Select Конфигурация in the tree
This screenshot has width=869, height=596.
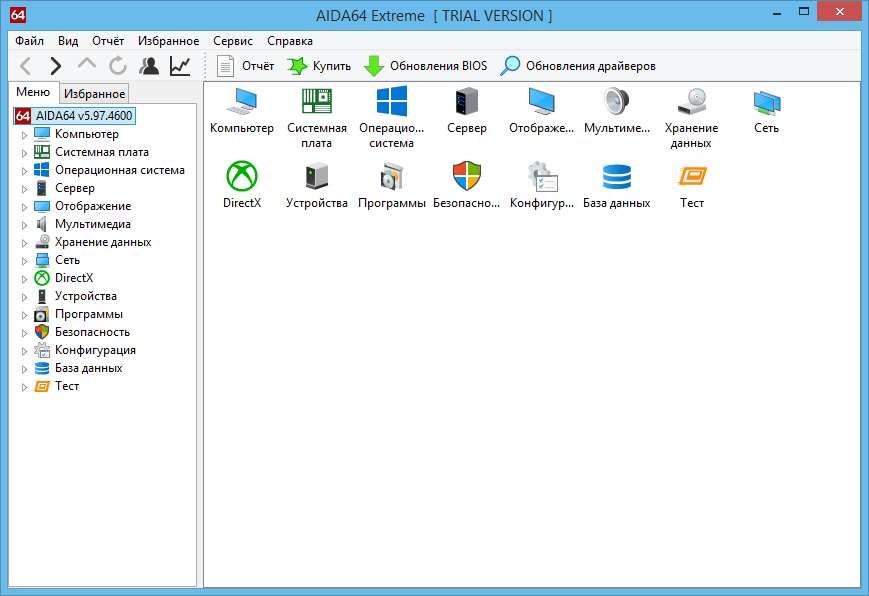95,350
